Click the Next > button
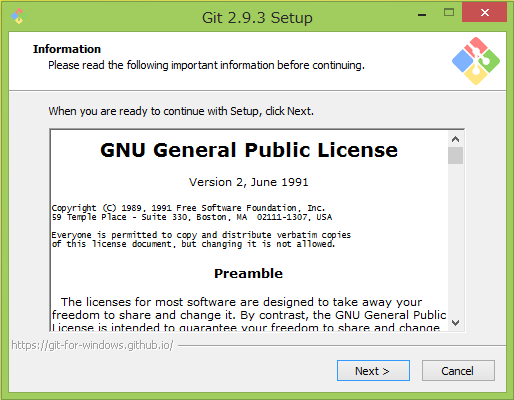This screenshot has height=400, width=514. pyautogui.click(x=373, y=370)
